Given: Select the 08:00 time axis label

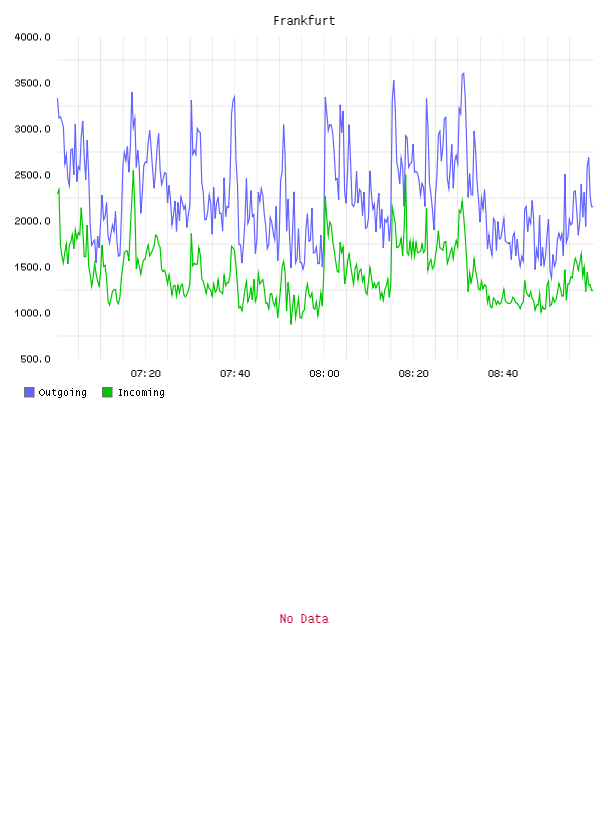Looking at the screenshot, I should (x=324, y=374).
